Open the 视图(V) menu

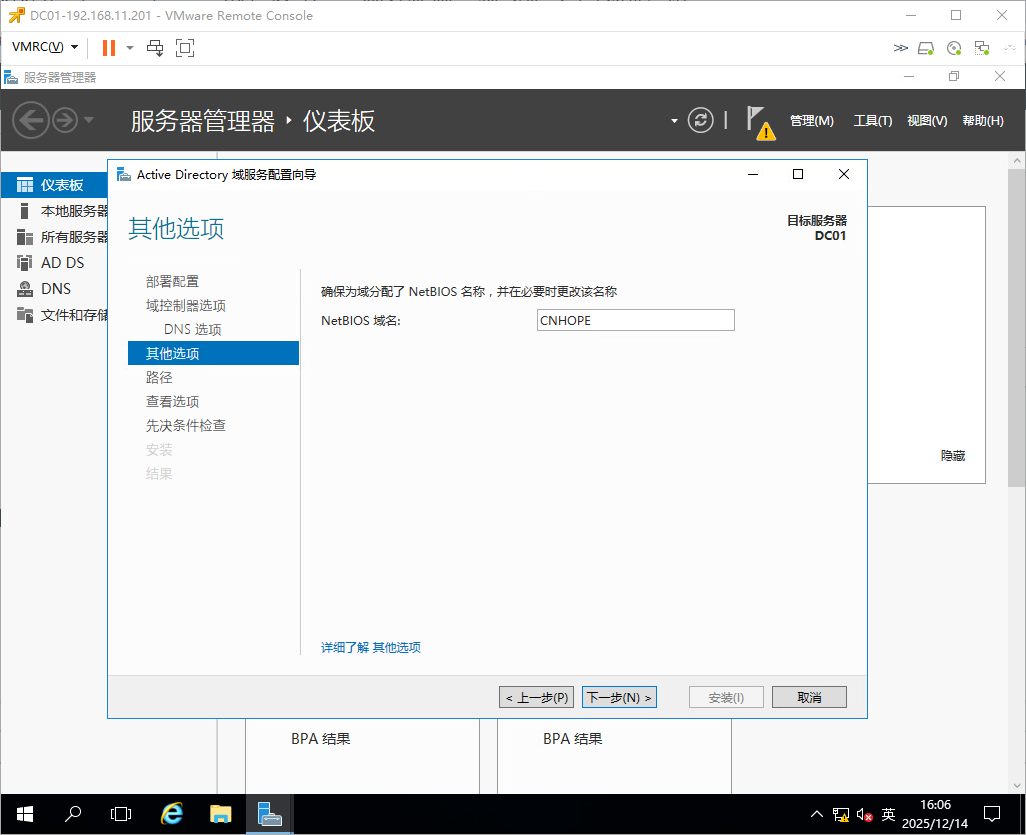point(927,120)
